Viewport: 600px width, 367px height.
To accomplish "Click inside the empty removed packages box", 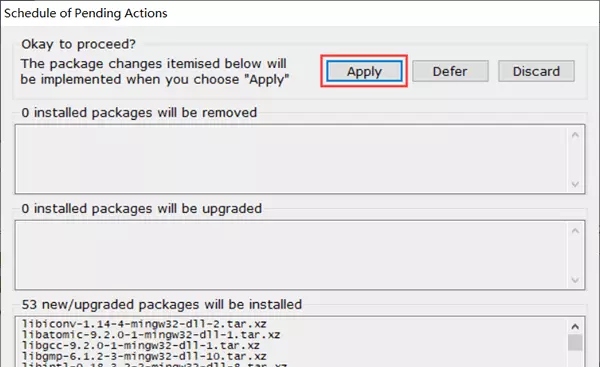I will pyautogui.click(x=291, y=159).
